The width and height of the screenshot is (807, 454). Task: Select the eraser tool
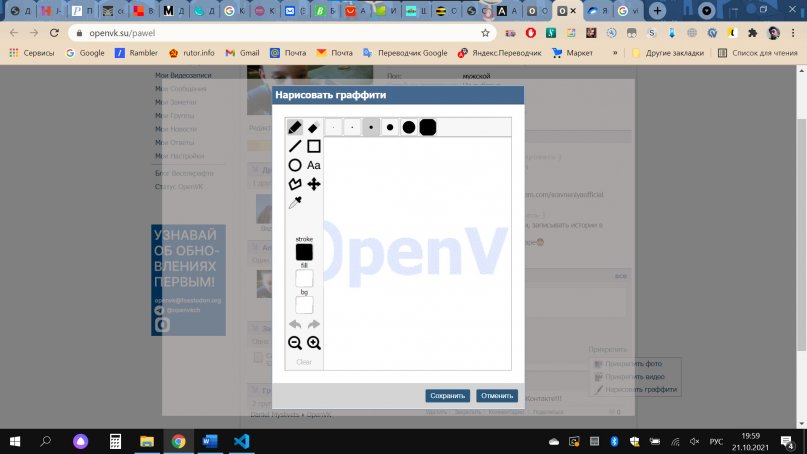[x=313, y=127]
